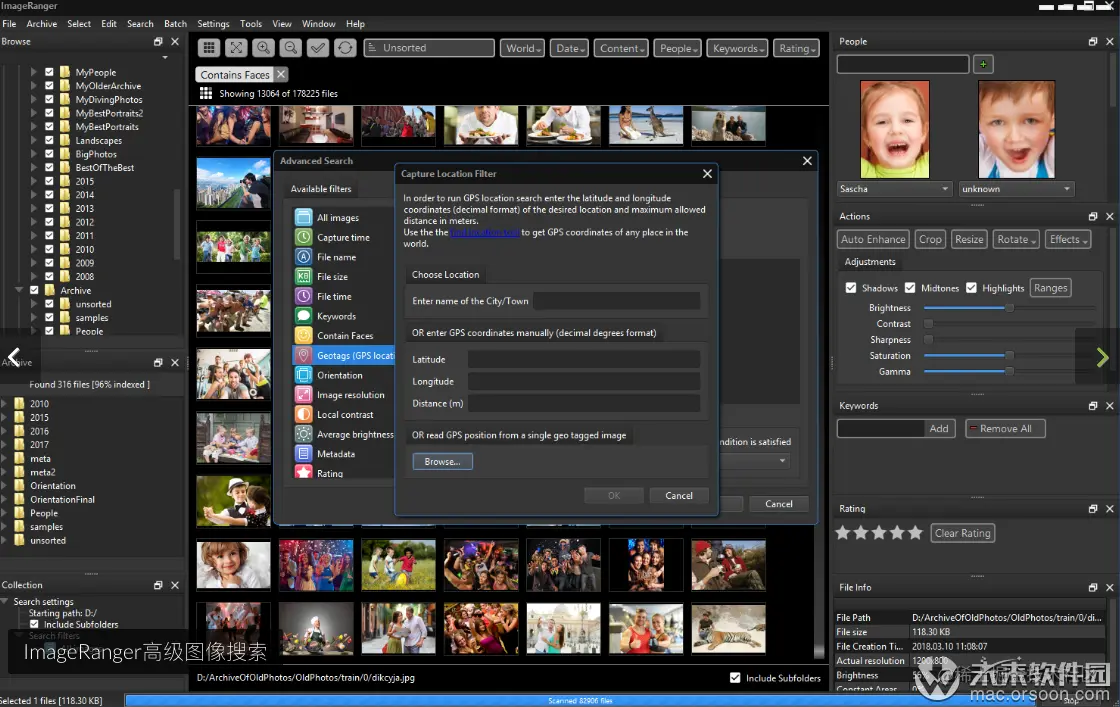The image size is (1120, 707).
Task: Open the People filter dropdown
Action: coord(678,48)
